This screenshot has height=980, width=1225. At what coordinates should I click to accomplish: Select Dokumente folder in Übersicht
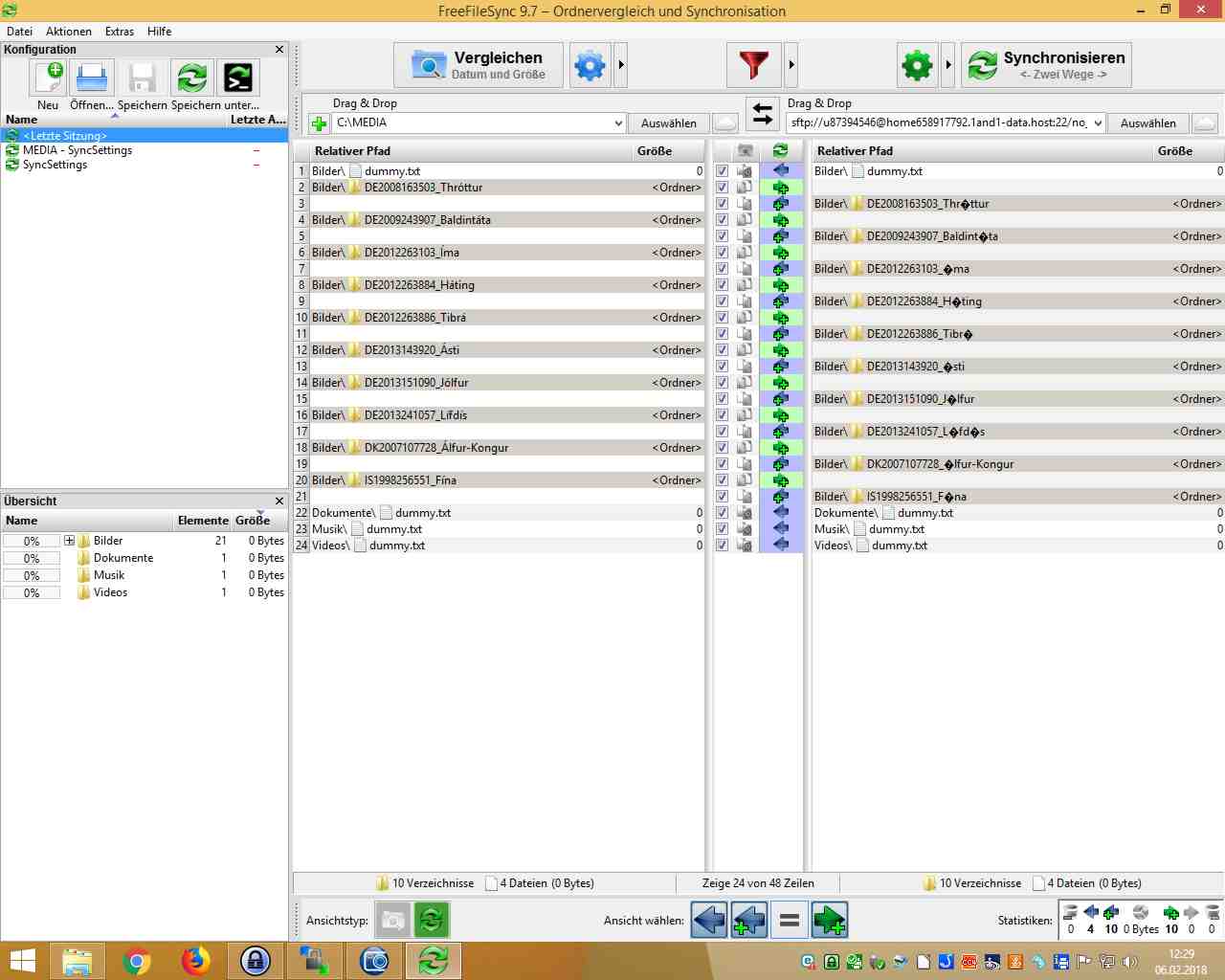pos(123,558)
